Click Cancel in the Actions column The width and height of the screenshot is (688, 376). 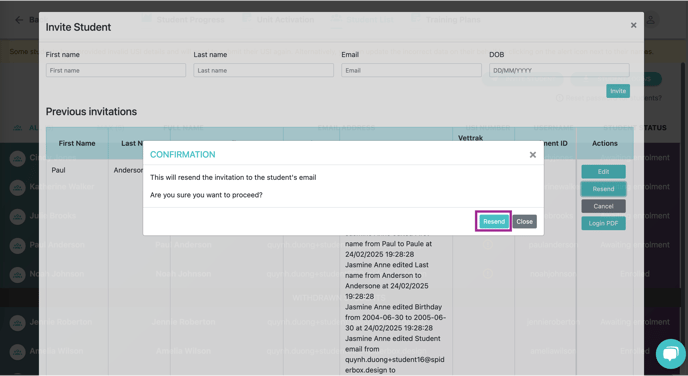(x=603, y=206)
